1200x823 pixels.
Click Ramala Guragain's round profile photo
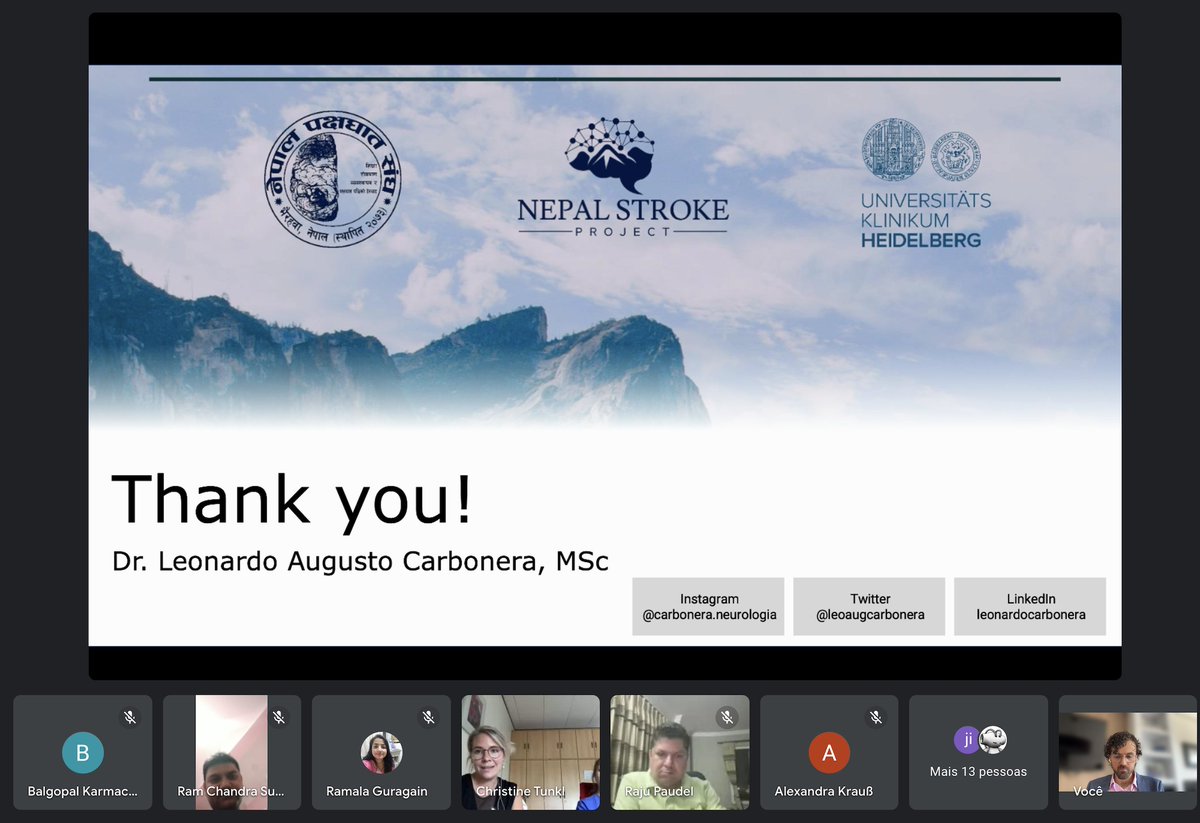(x=381, y=753)
